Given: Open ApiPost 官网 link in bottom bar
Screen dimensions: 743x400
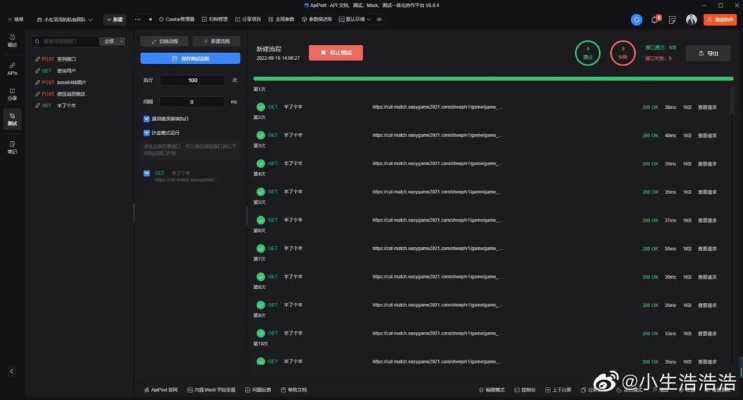Looking at the screenshot, I should [x=161, y=390].
